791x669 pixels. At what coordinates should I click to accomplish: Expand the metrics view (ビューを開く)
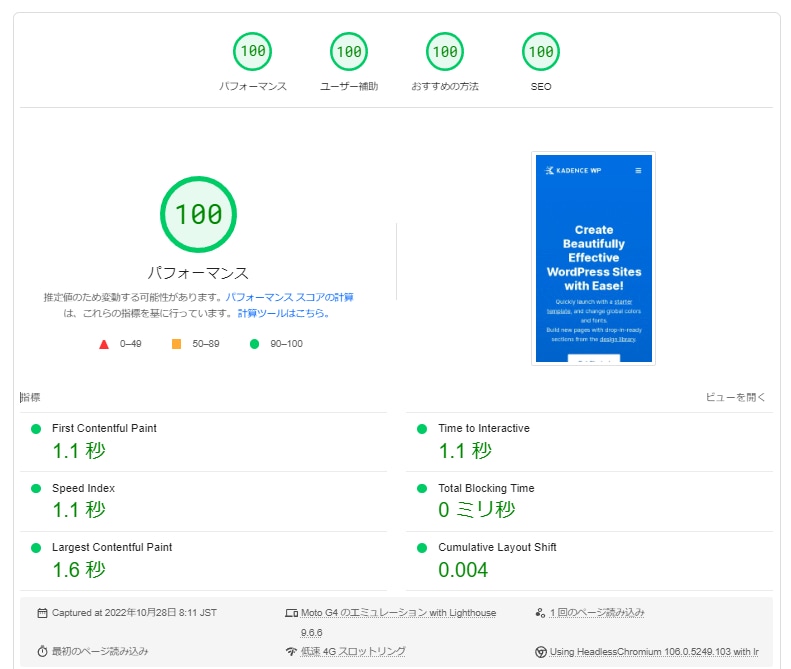[x=736, y=398]
